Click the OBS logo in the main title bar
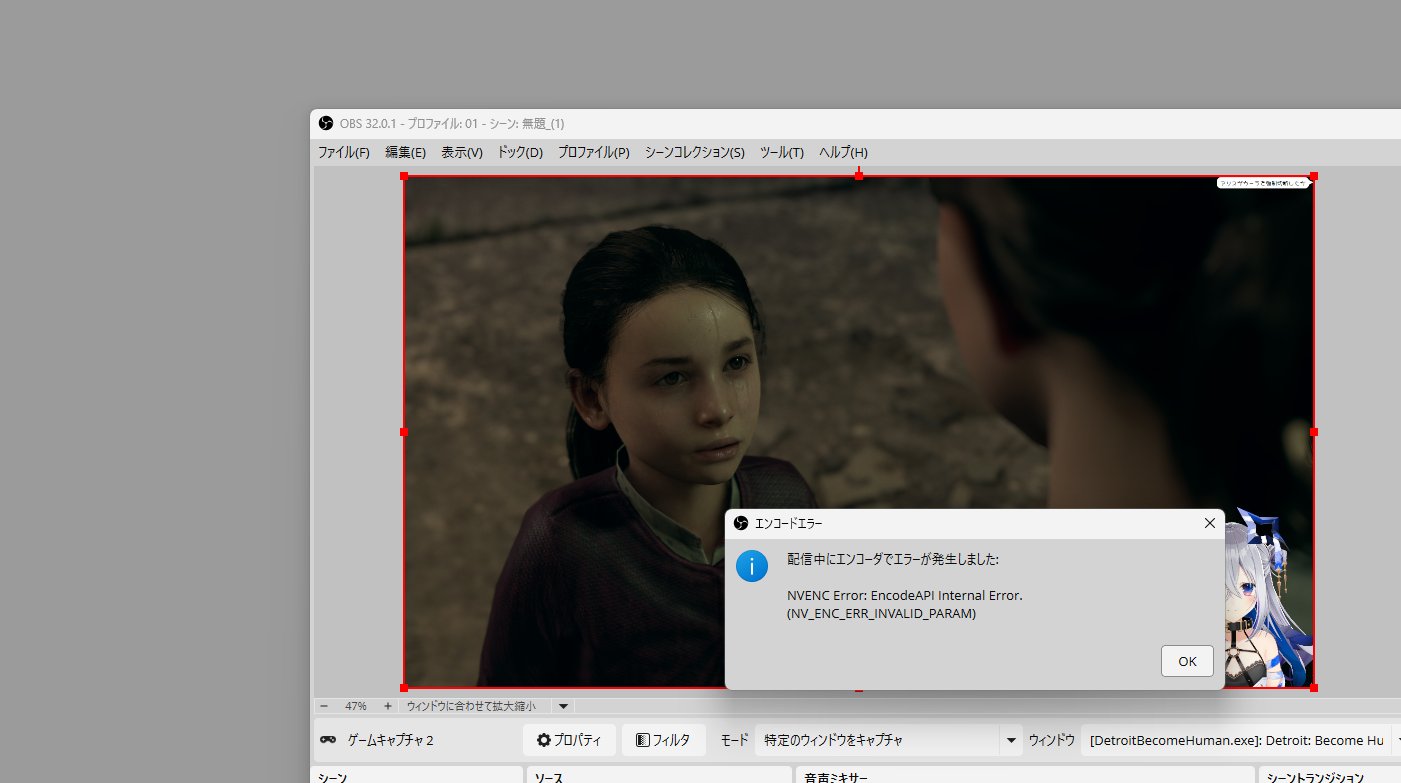1401x783 pixels. [326, 123]
